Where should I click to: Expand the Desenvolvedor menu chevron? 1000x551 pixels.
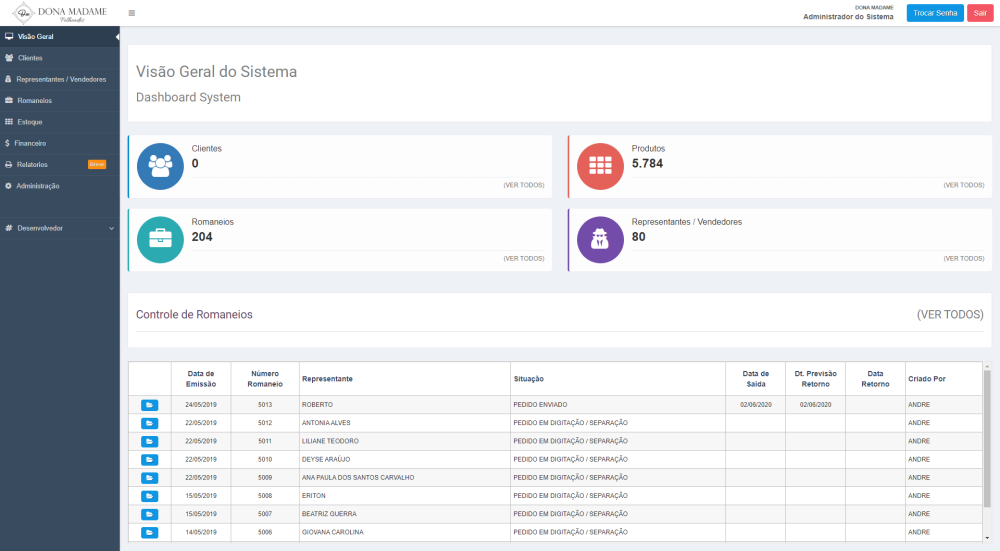click(x=112, y=228)
